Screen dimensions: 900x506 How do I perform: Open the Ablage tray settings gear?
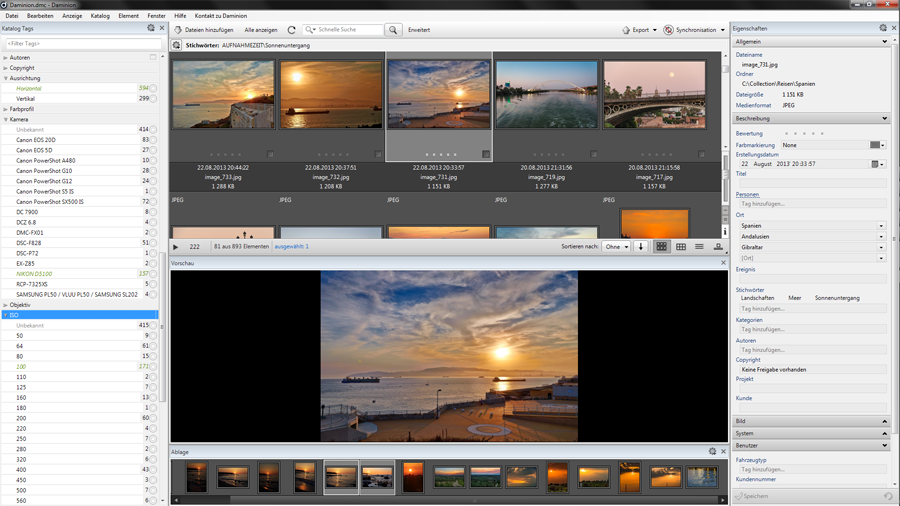pos(712,451)
